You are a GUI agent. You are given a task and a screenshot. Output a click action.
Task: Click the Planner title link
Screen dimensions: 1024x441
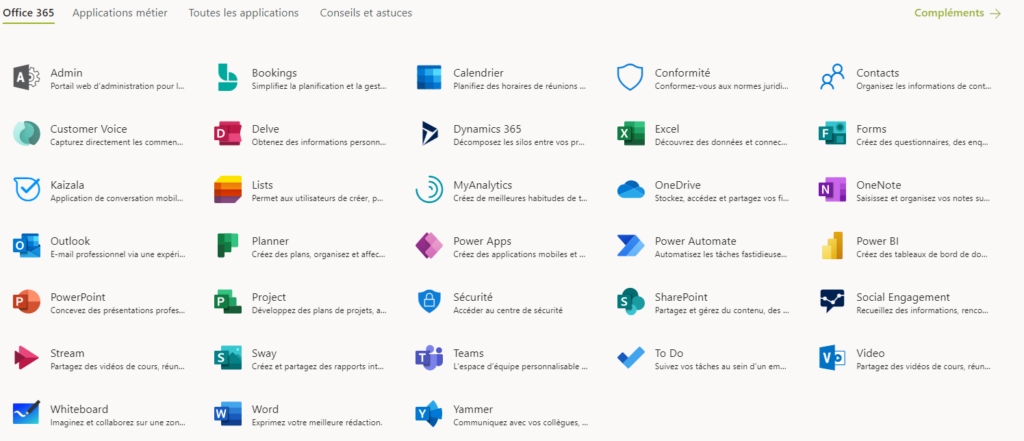(270, 241)
